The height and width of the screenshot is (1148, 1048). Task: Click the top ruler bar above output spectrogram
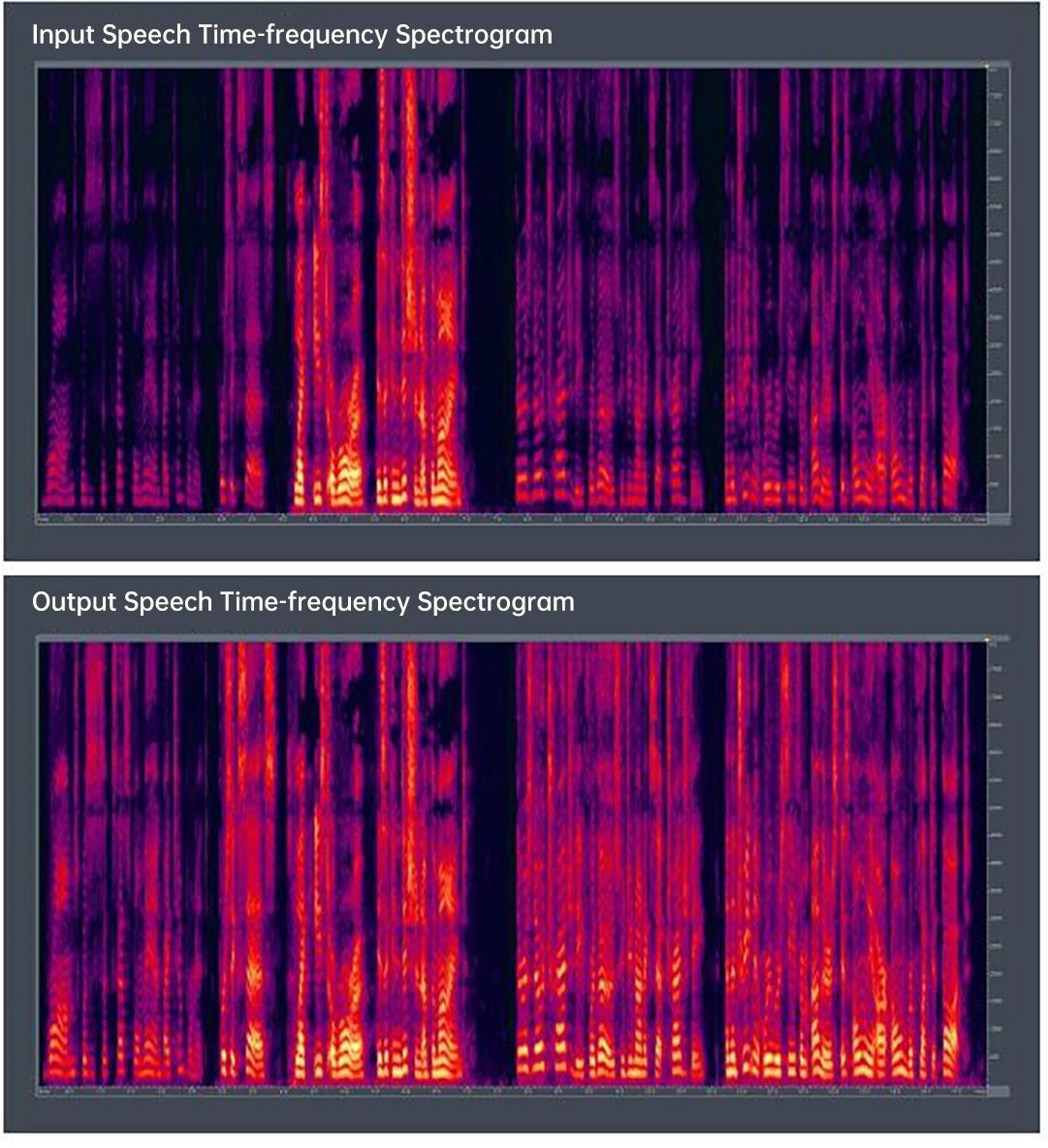click(512, 638)
